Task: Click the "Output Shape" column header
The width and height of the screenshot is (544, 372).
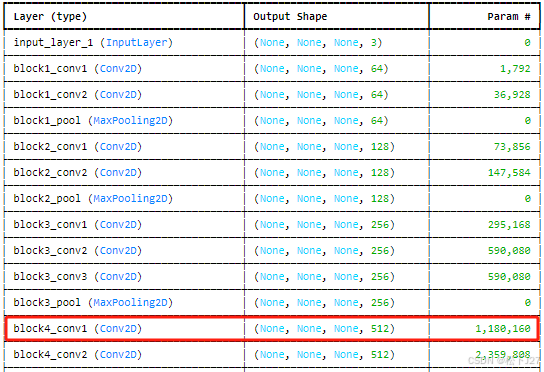Action: click(x=290, y=16)
